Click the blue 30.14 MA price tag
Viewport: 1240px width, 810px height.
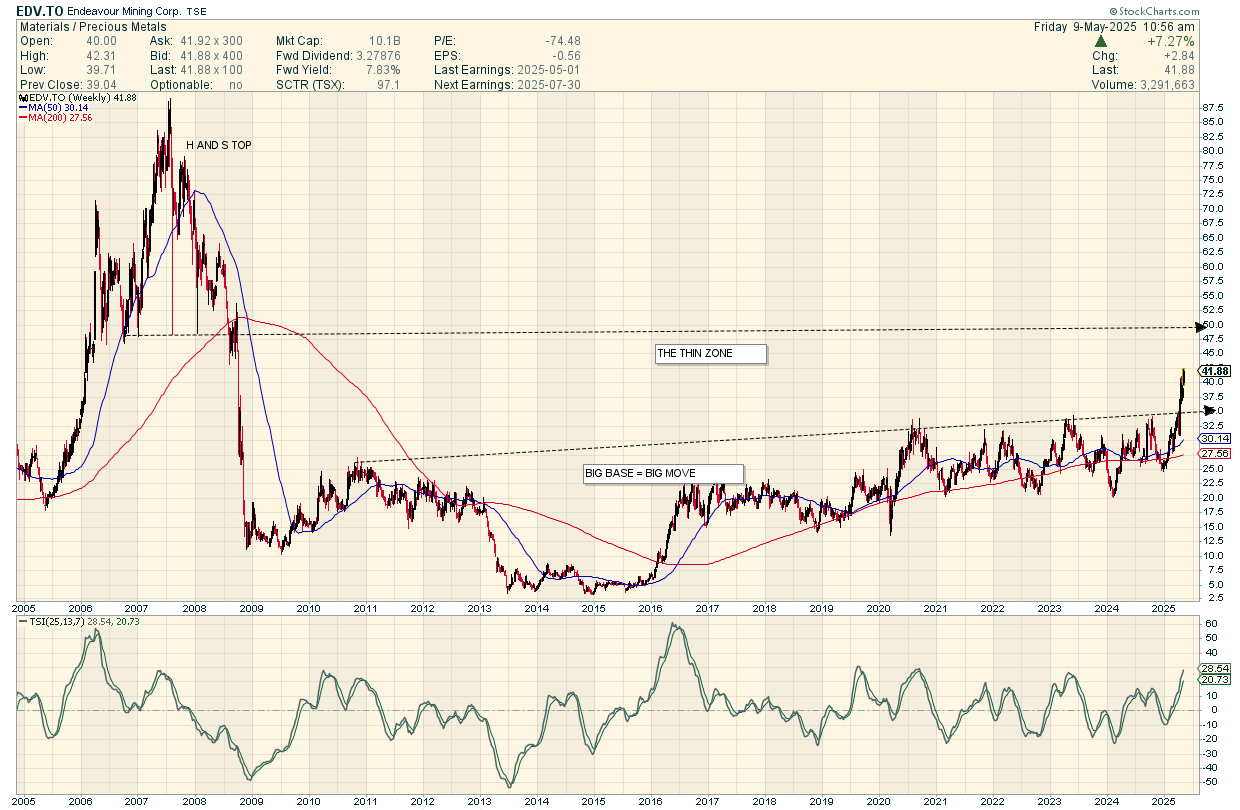click(1214, 439)
